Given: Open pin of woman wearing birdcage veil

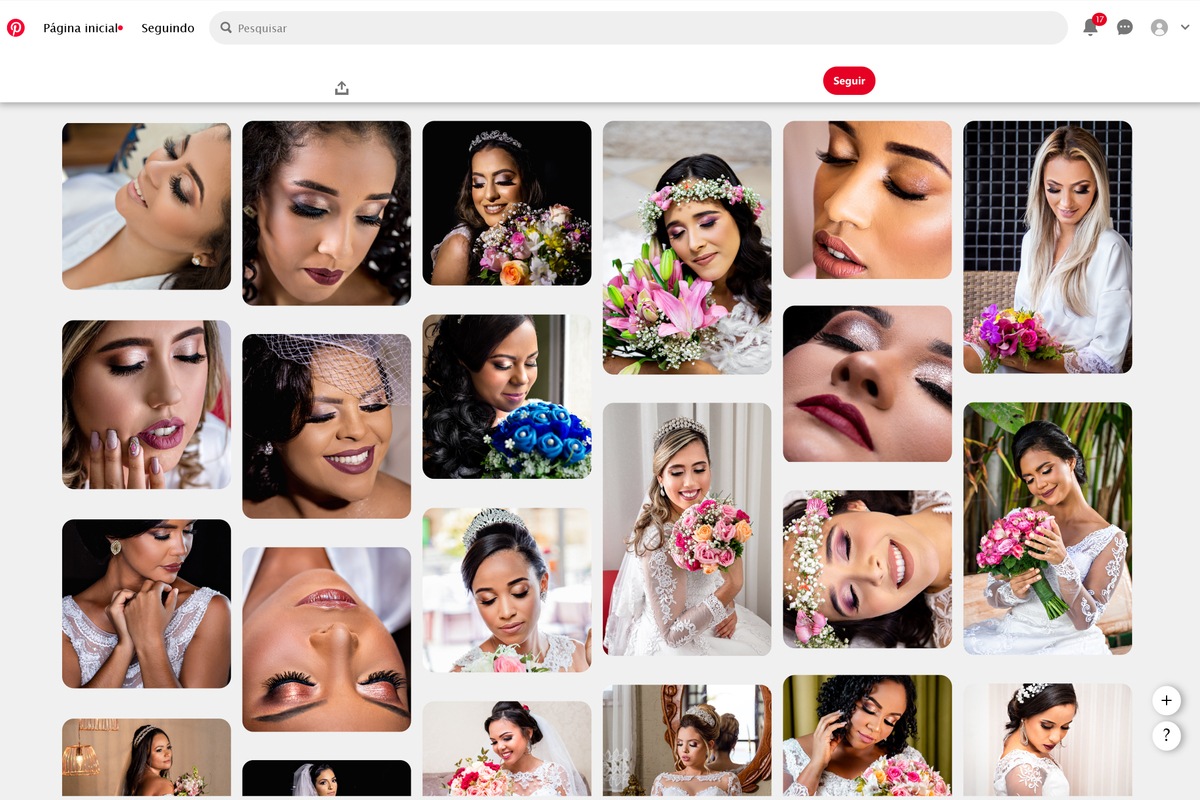Looking at the screenshot, I should pyautogui.click(x=326, y=426).
